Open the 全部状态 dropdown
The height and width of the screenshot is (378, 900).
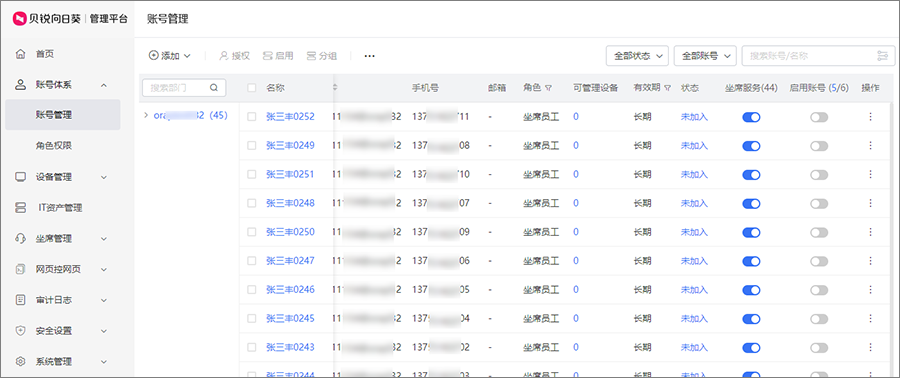pyautogui.click(x=637, y=56)
